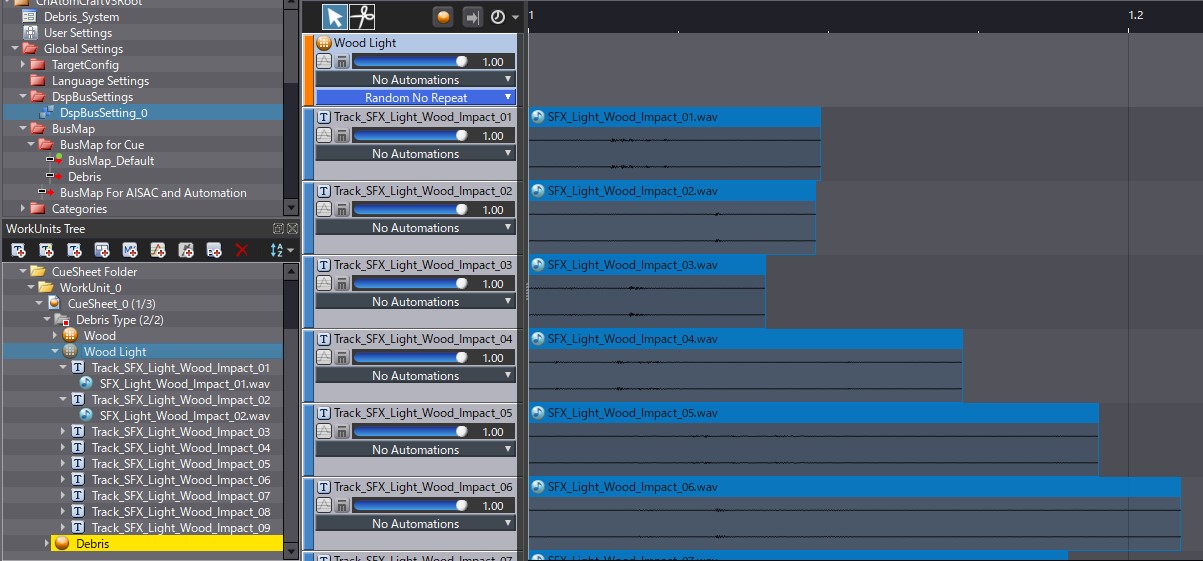The width and height of the screenshot is (1203, 561).
Task: Toggle automation graph icon on Track_SFX_Light_Wood_Impact_01
Action: click(324, 136)
